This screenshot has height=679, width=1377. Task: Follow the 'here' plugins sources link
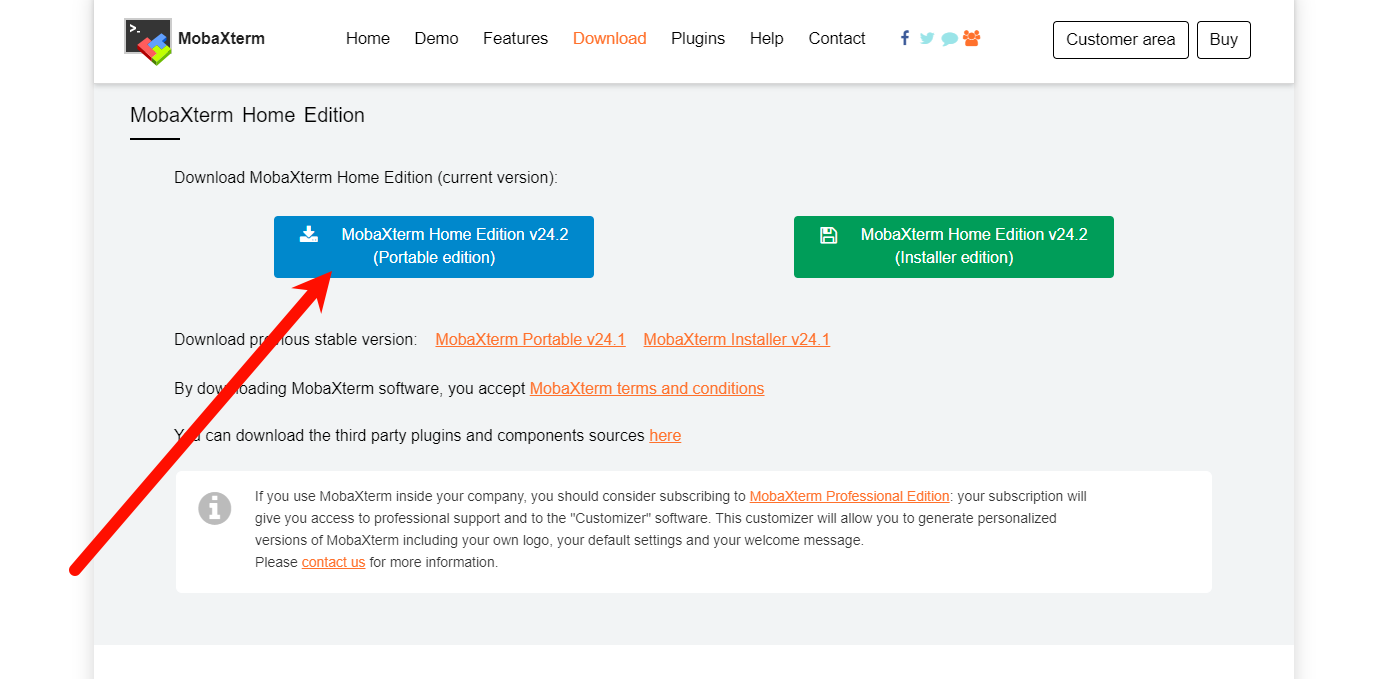tap(665, 436)
